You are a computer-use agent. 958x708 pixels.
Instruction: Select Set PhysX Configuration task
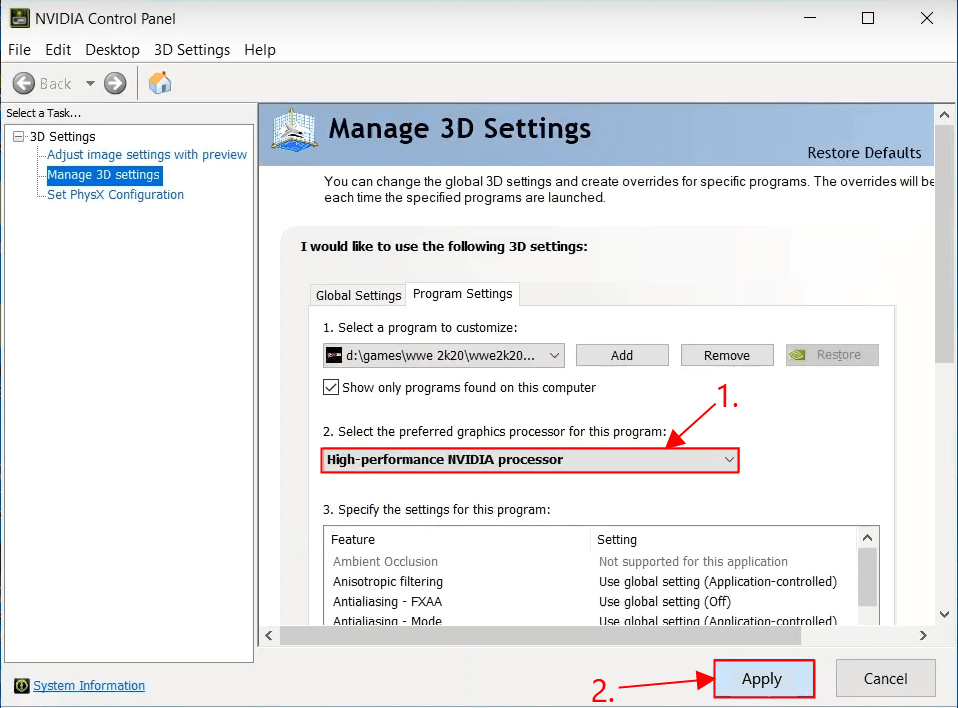click(115, 195)
